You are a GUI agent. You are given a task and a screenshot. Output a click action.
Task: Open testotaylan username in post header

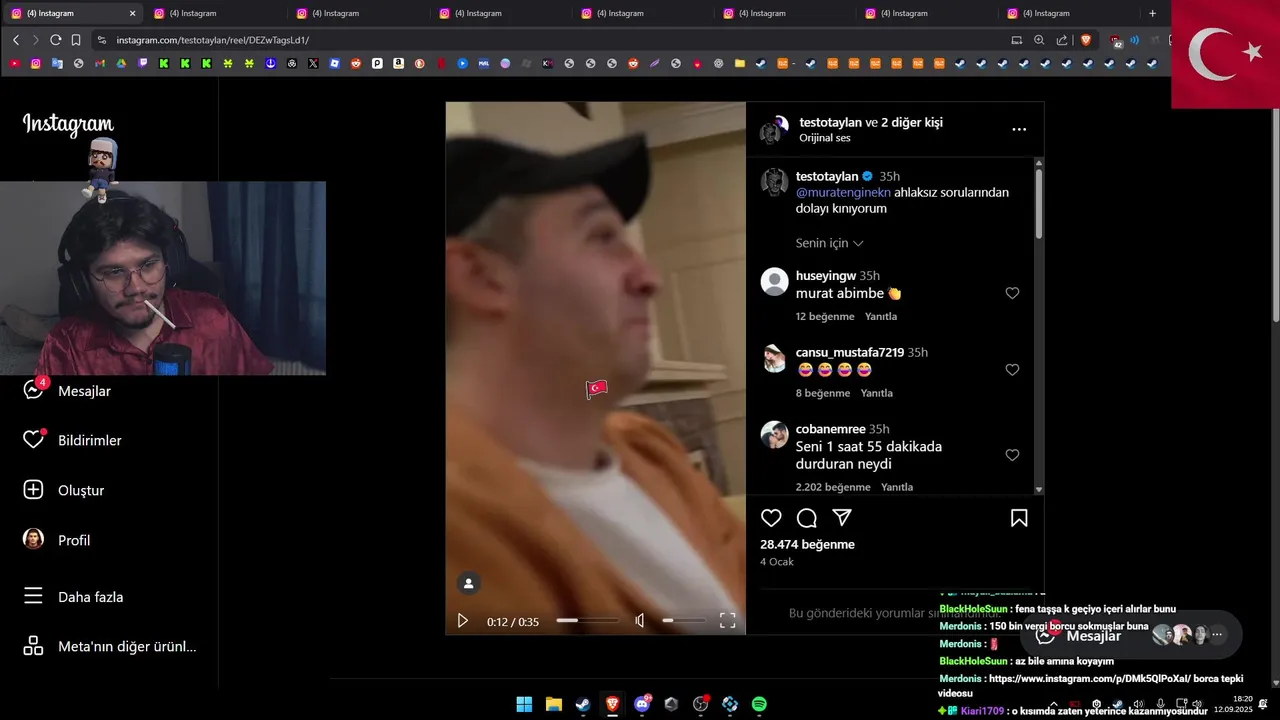pos(830,122)
